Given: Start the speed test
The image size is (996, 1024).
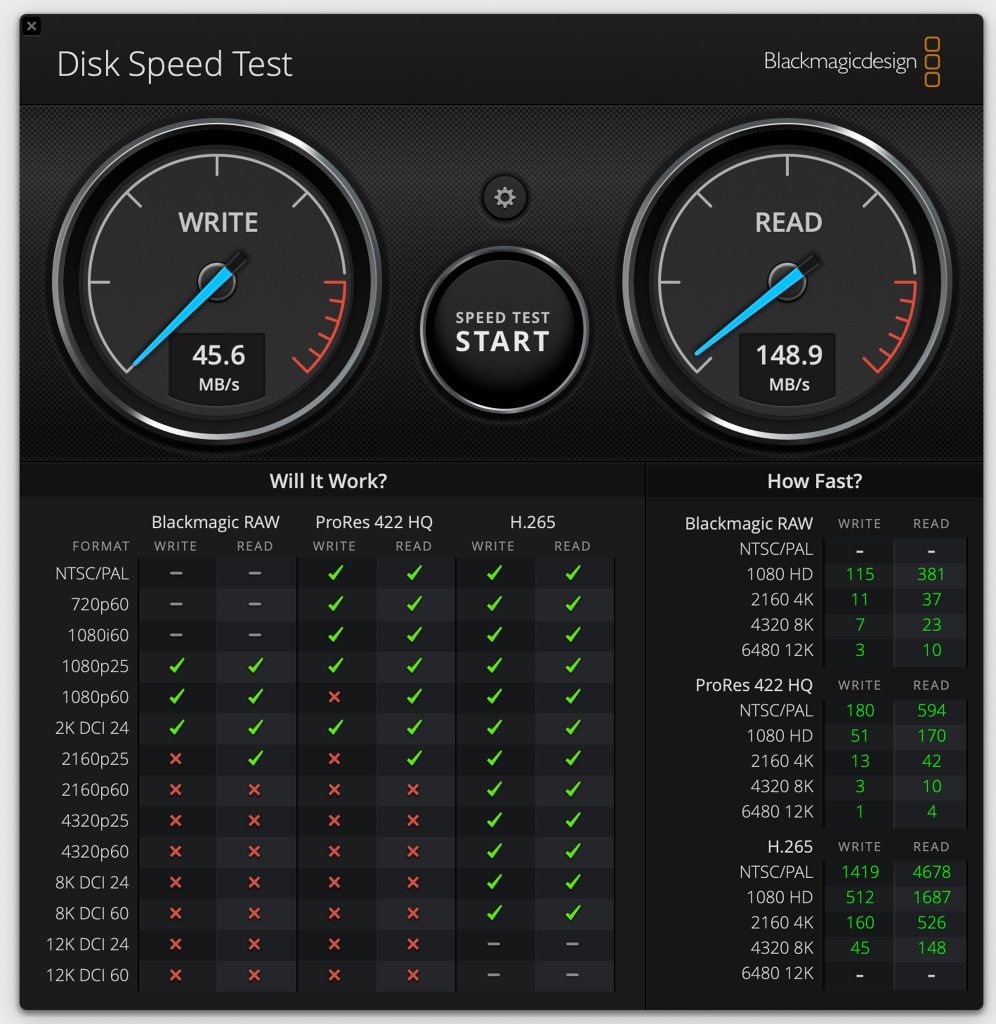Looking at the screenshot, I should 503,331.
